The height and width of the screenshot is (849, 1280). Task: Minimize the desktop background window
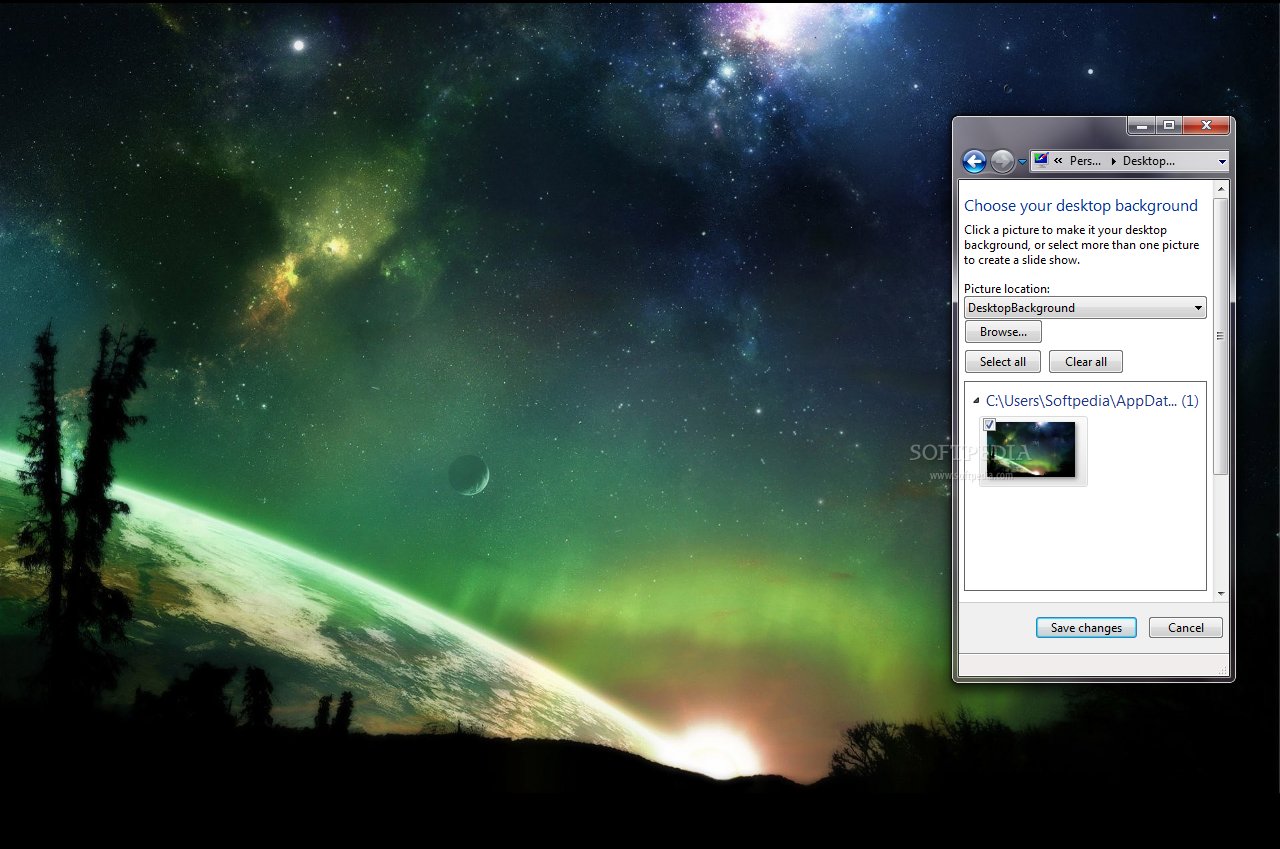[x=1141, y=126]
